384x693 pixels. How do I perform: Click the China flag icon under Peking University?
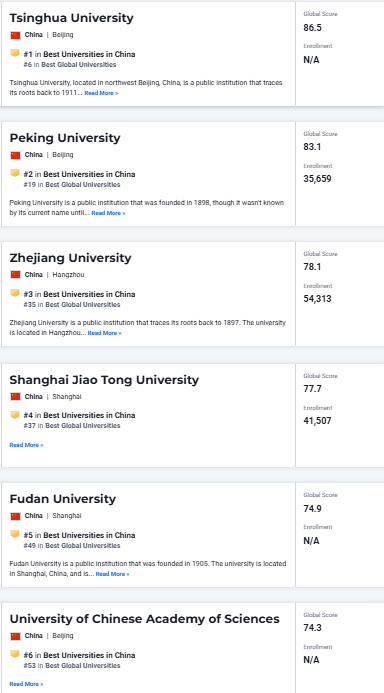coord(15,155)
